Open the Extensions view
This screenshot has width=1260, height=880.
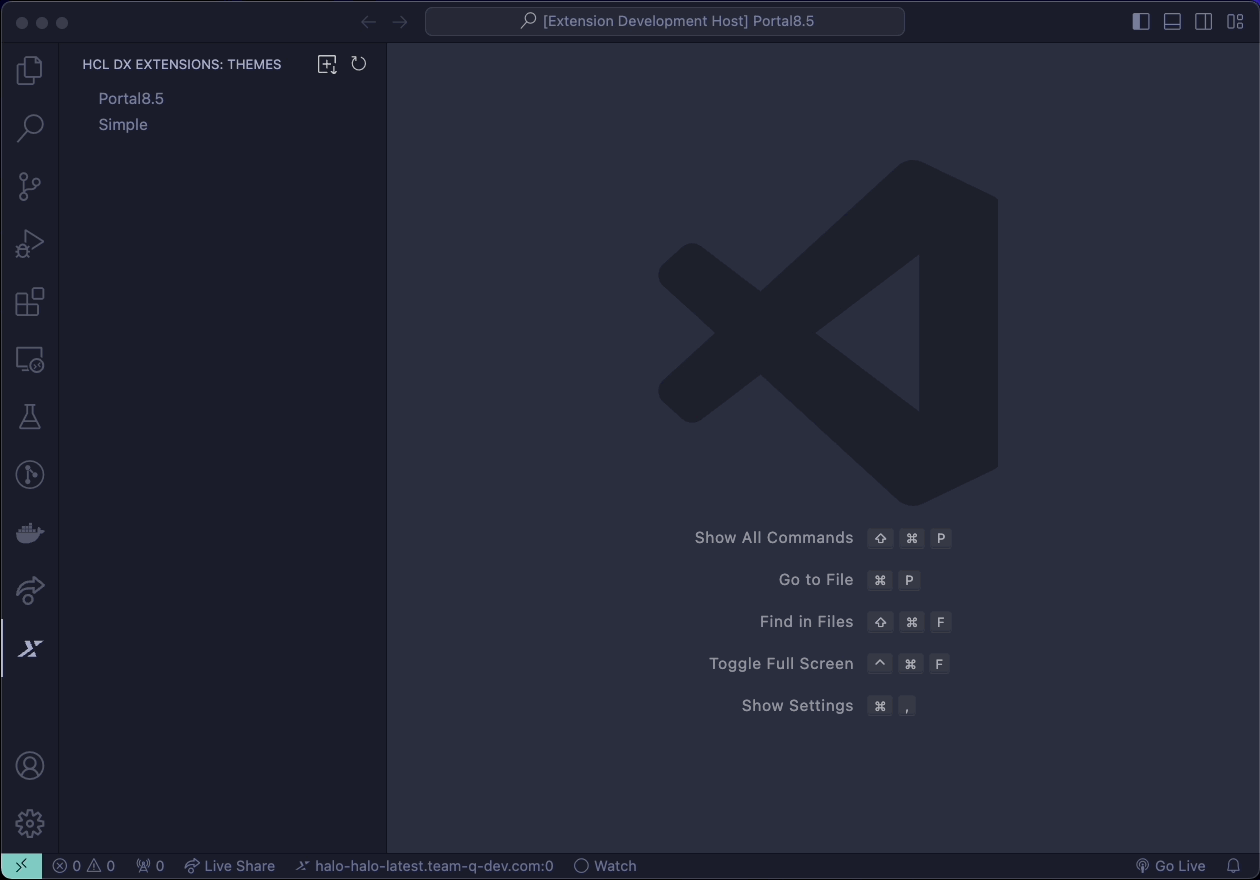29,301
